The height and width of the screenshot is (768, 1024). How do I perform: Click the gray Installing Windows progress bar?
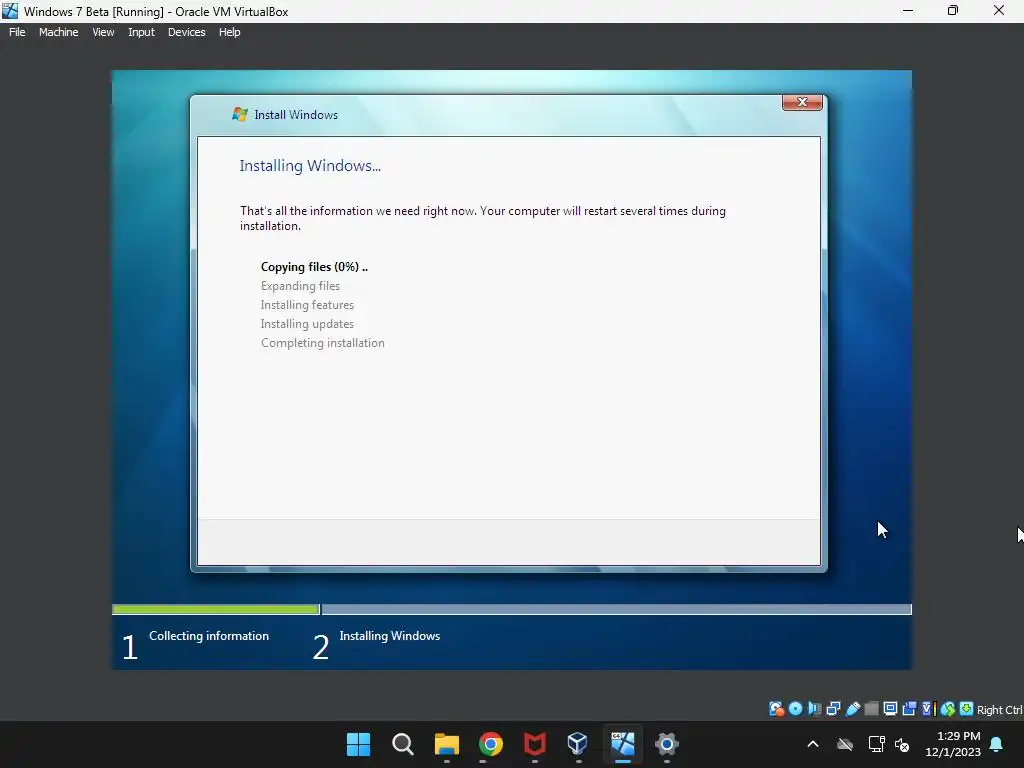point(616,609)
